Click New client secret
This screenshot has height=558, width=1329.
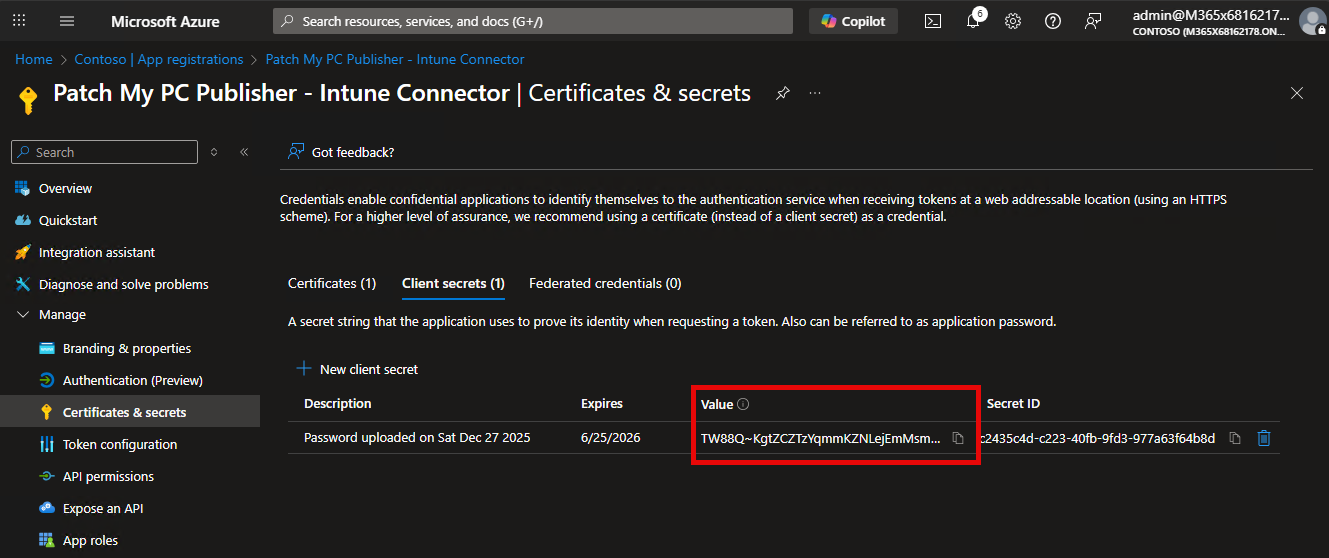(357, 369)
